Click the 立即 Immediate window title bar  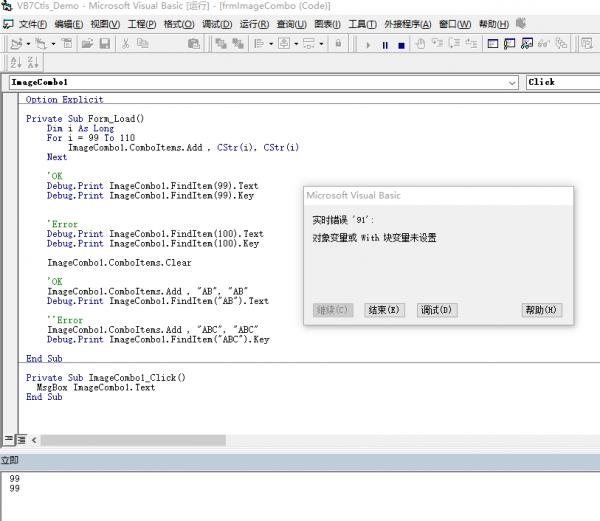click(x=300, y=460)
